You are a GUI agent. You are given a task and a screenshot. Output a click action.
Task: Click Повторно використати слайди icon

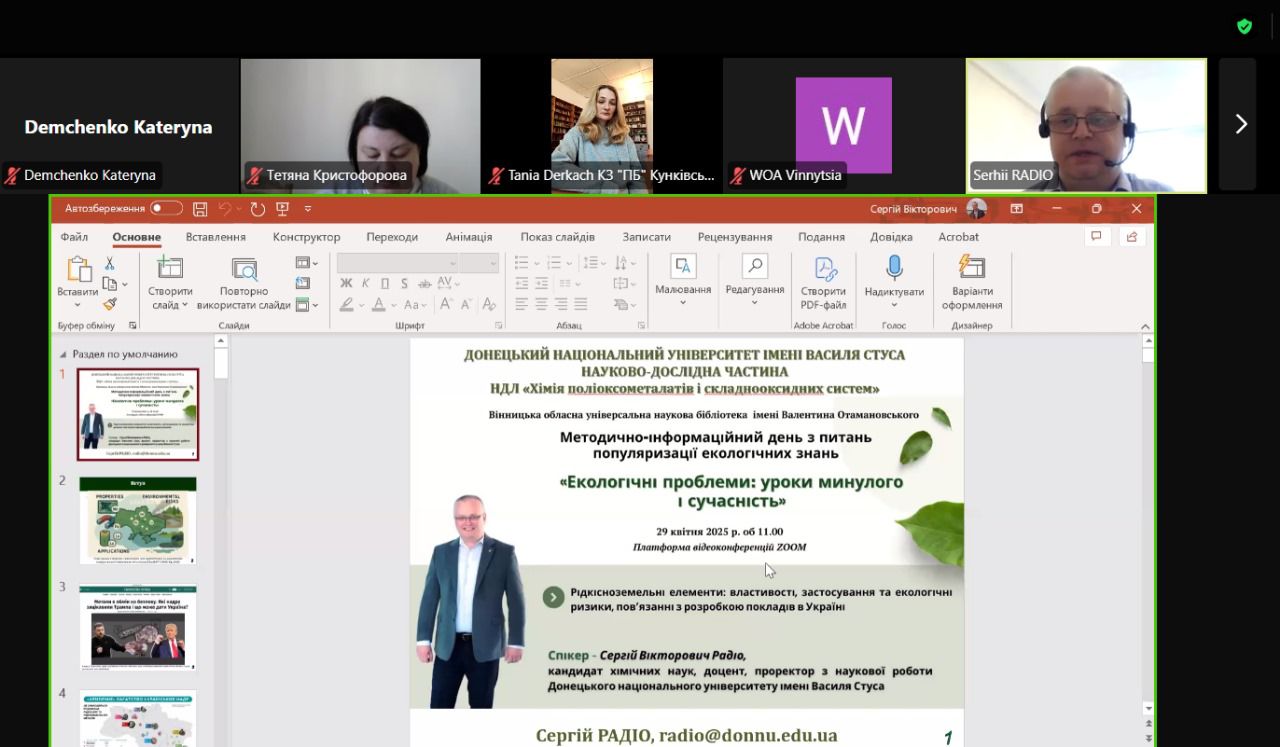[244, 269]
